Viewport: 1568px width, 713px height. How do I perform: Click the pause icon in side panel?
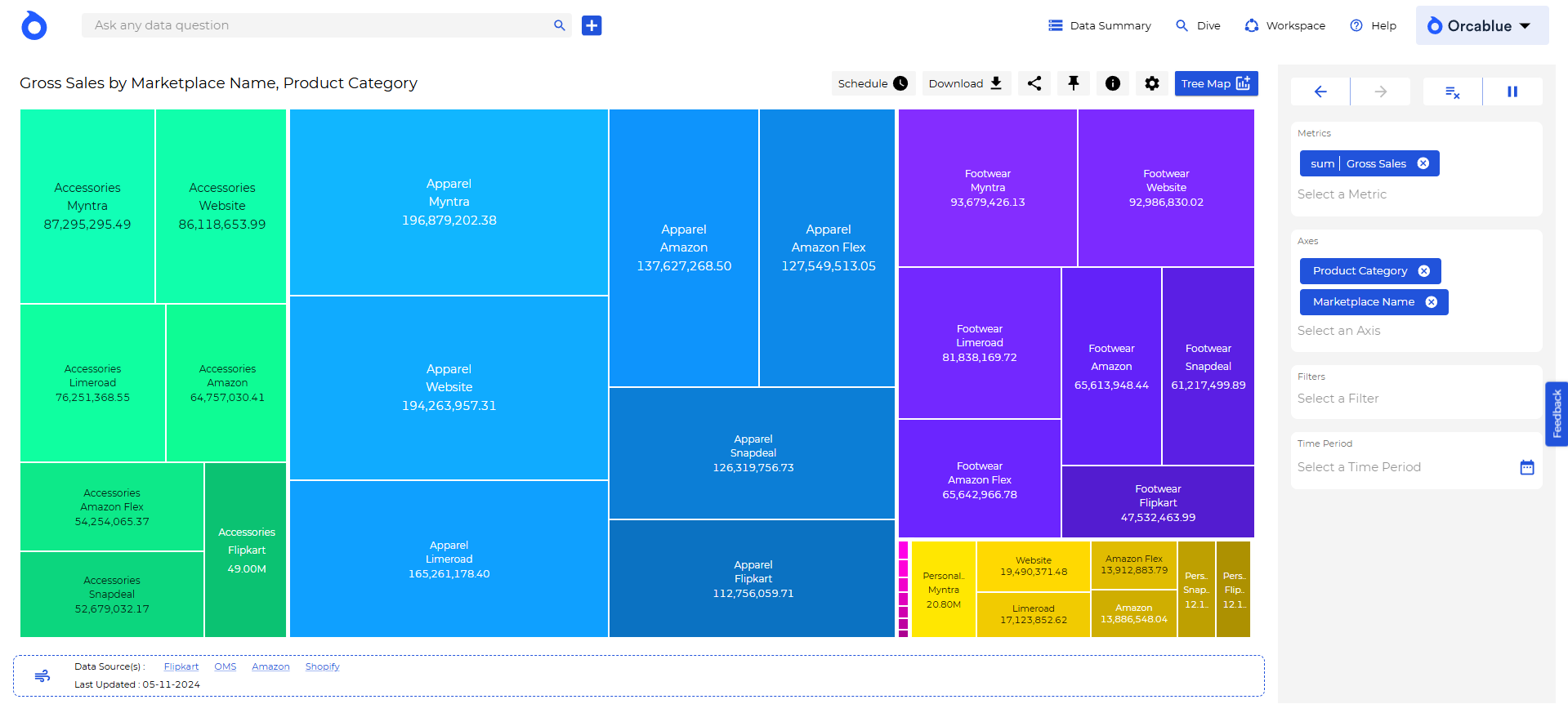point(1512,91)
